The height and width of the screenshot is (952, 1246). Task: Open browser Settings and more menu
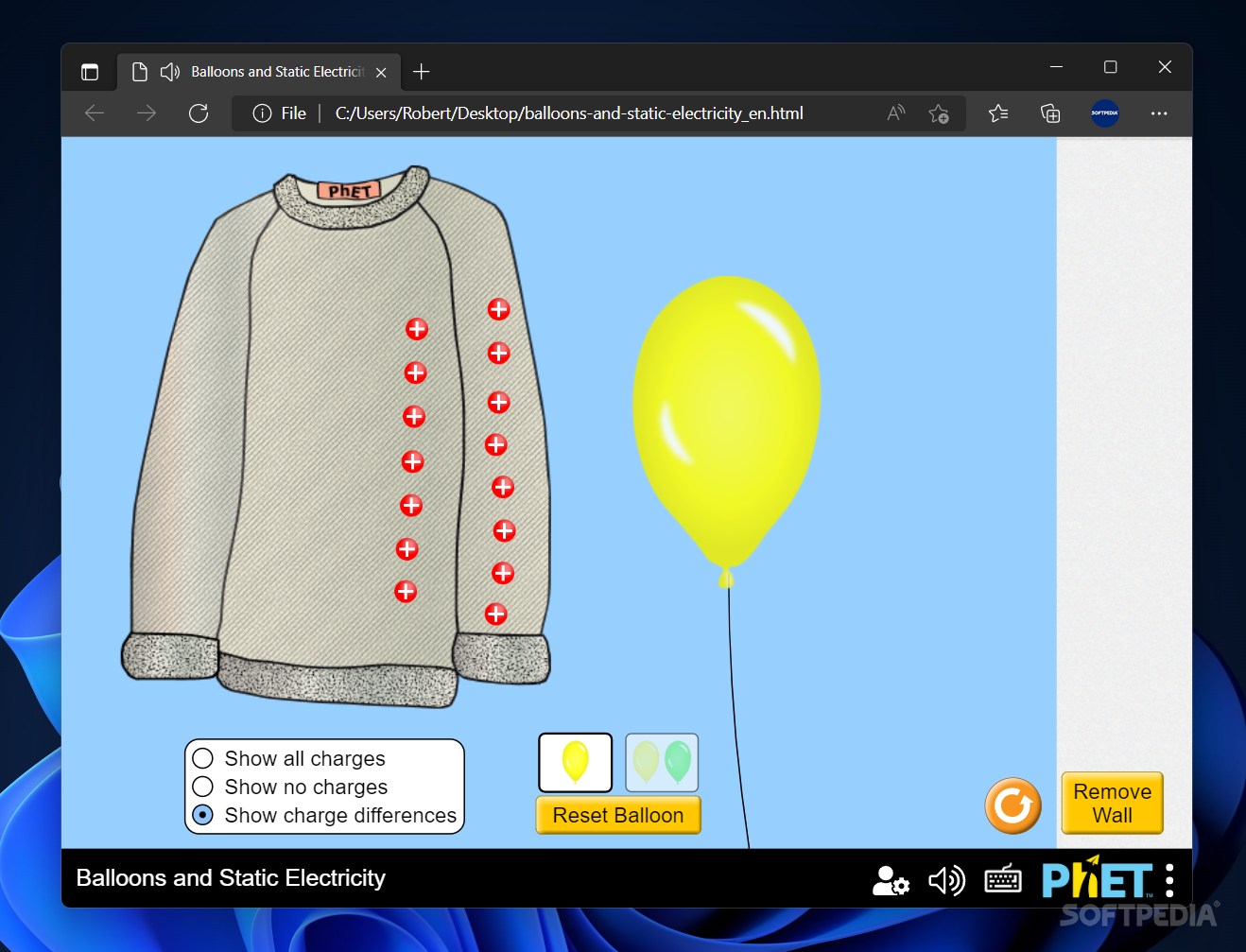click(x=1159, y=113)
